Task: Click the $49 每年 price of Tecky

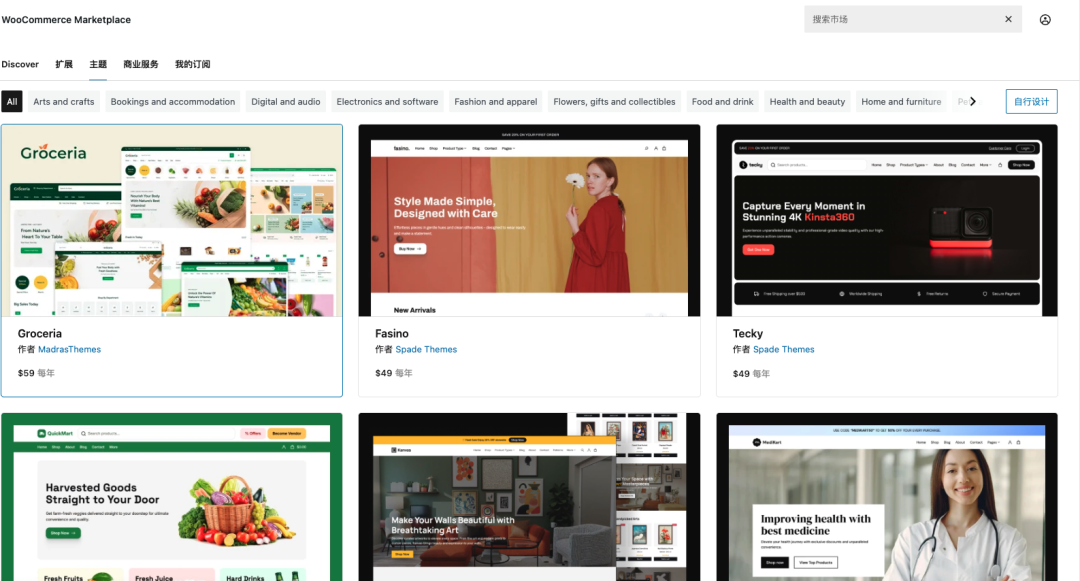Action: pos(751,374)
